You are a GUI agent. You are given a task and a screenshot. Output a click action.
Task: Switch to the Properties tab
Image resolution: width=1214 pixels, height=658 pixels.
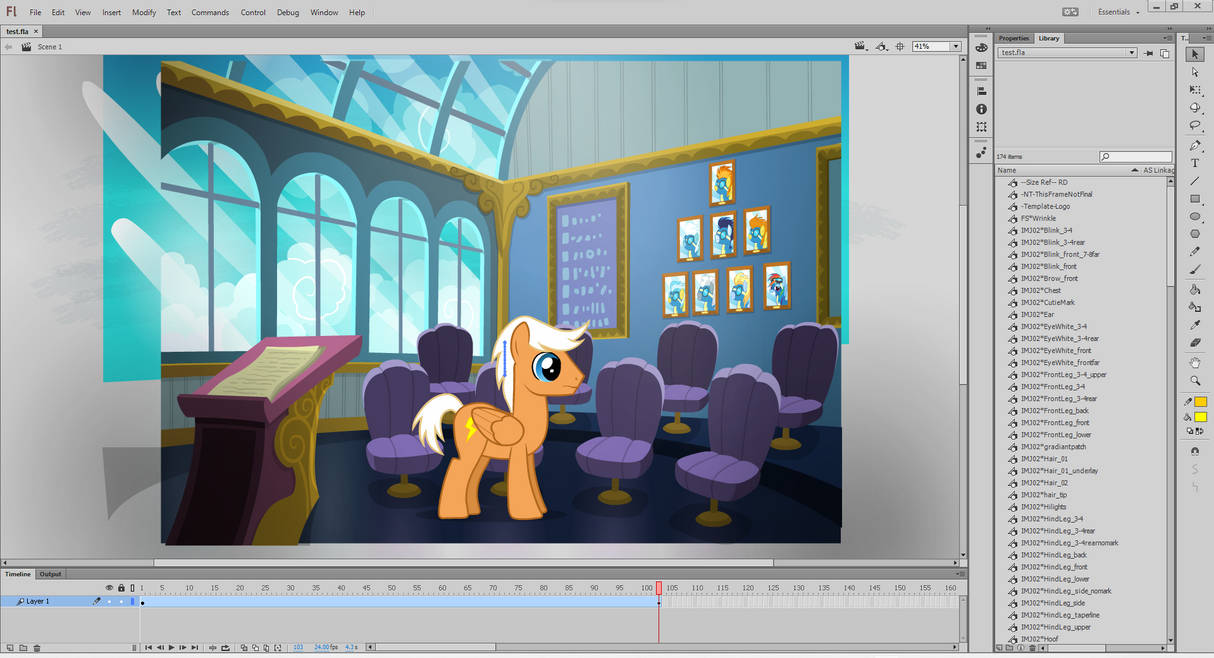[1013, 38]
